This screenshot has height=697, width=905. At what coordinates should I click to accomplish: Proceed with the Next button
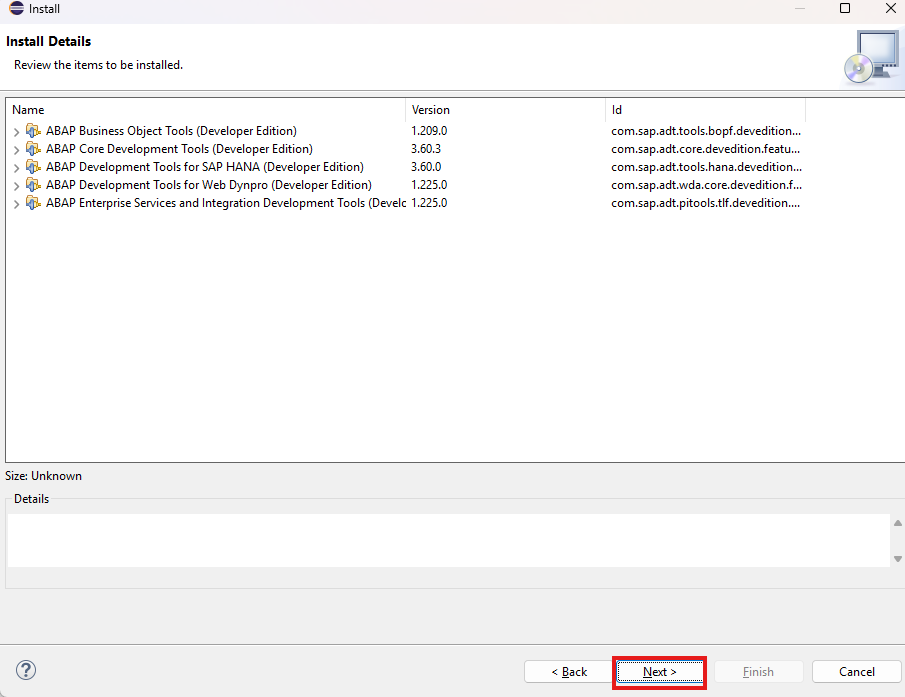(x=660, y=672)
